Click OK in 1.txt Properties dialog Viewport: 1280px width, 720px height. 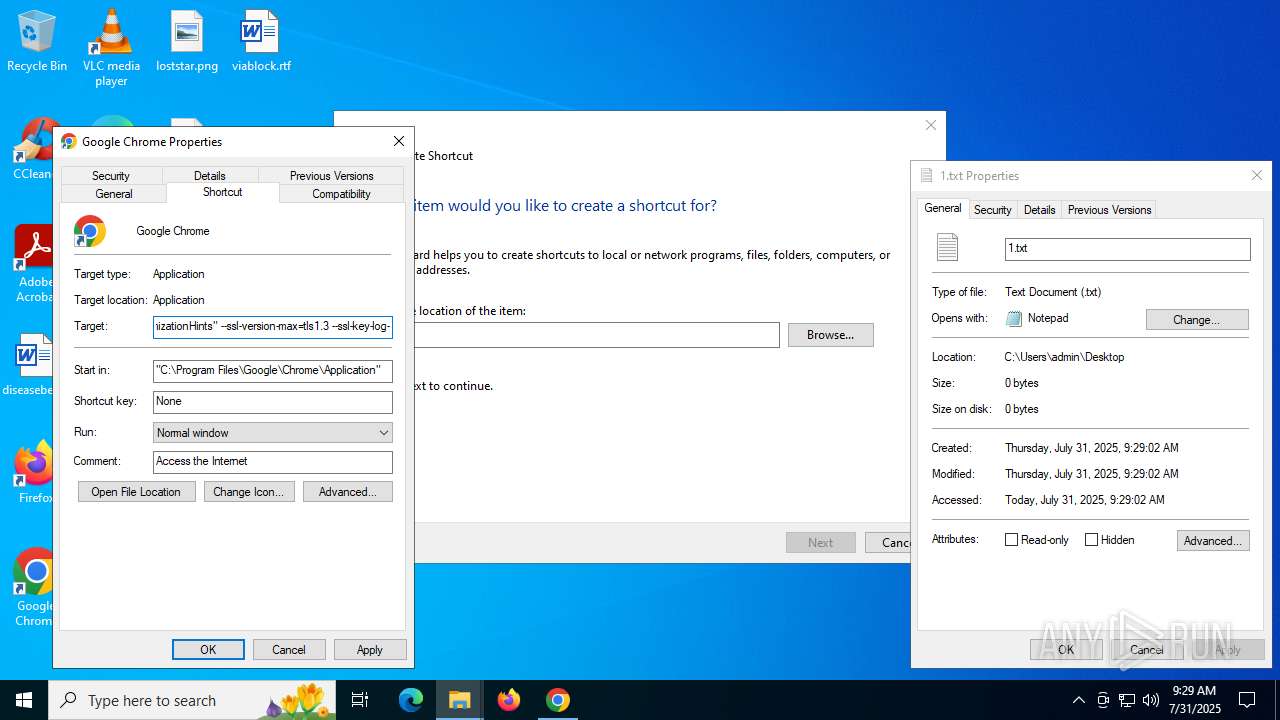(x=1066, y=650)
